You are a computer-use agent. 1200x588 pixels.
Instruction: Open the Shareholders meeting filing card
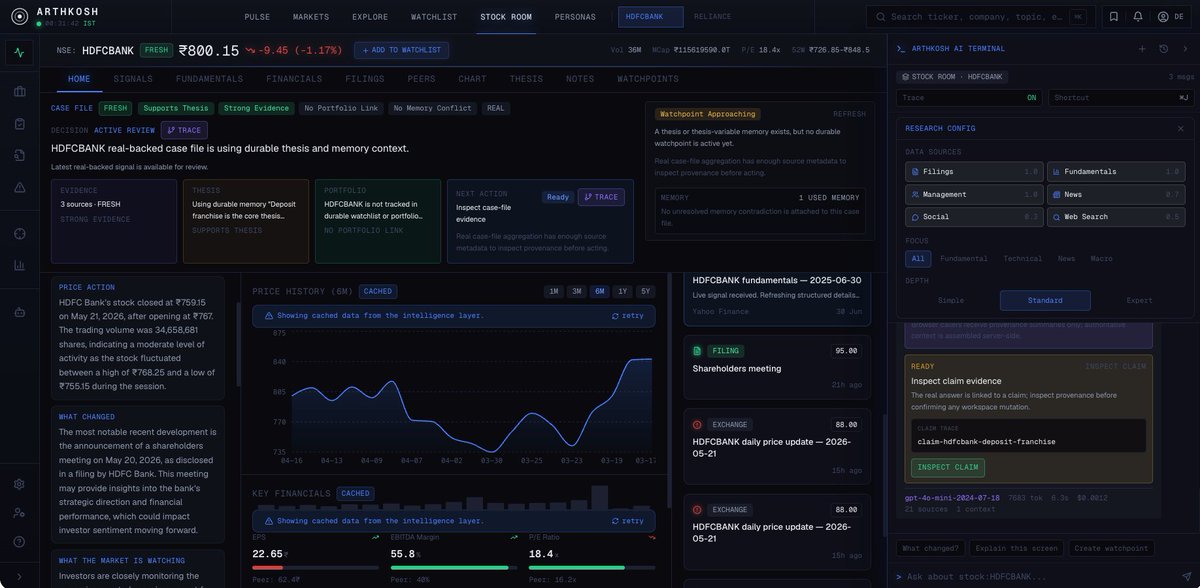click(777, 366)
